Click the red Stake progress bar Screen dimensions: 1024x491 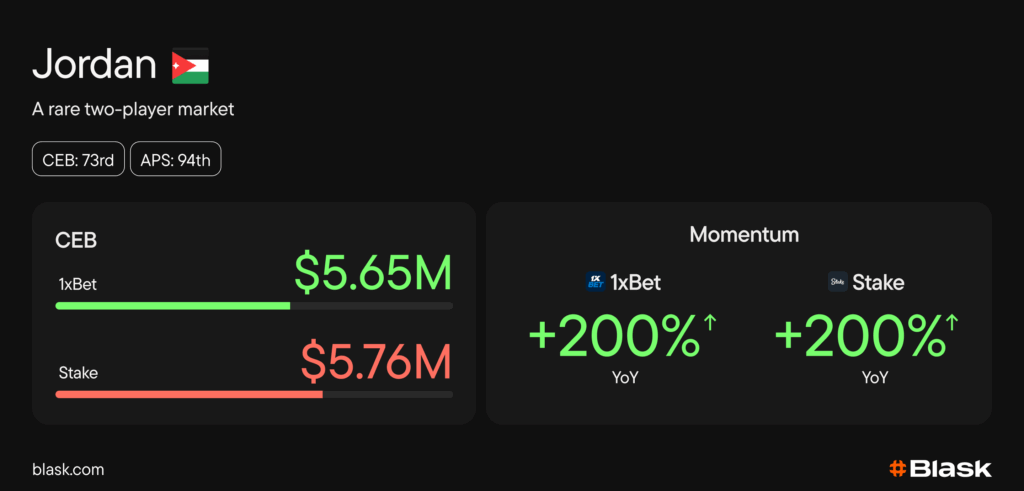click(x=188, y=394)
